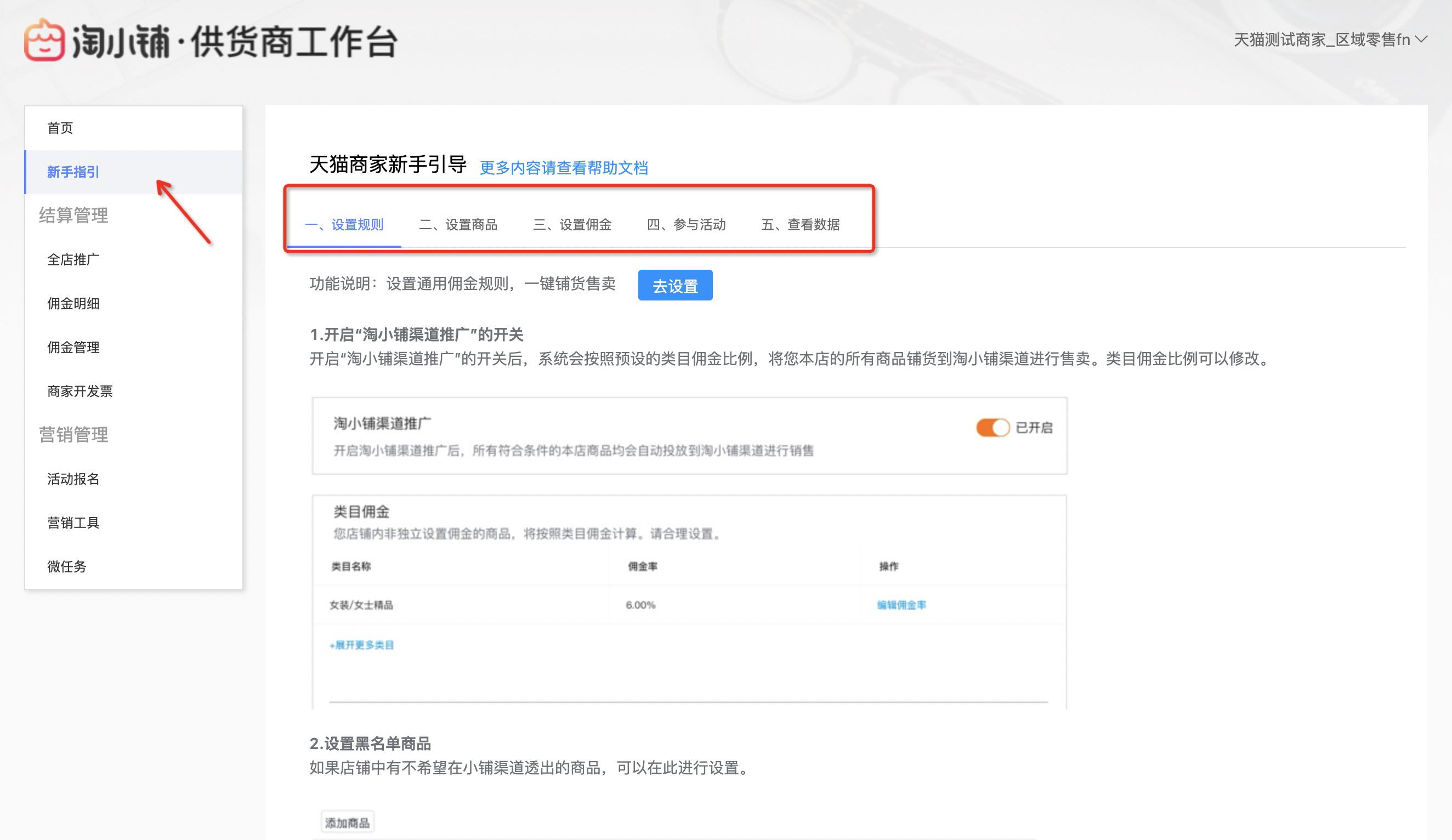1452x840 pixels.
Task: Click the 类目佣金 section title
Action: [x=361, y=511]
